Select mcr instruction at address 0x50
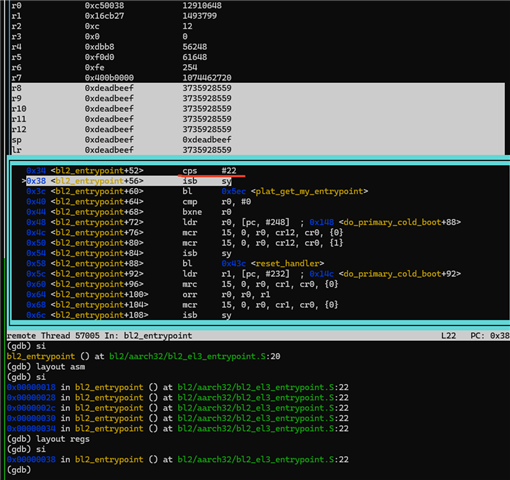 (x=190, y=243)
